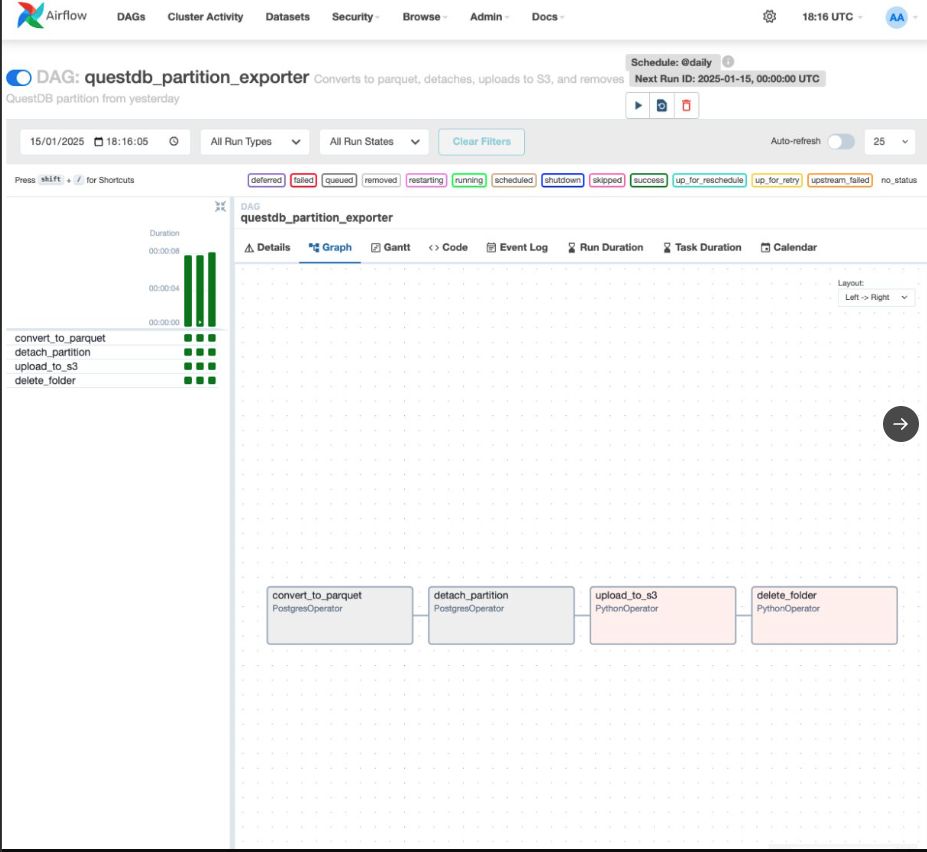Select the delete_folder graph node
Image resolution: width=927 pixels, height=852 pixels.
pyautogui.click(x=824, y=615)
